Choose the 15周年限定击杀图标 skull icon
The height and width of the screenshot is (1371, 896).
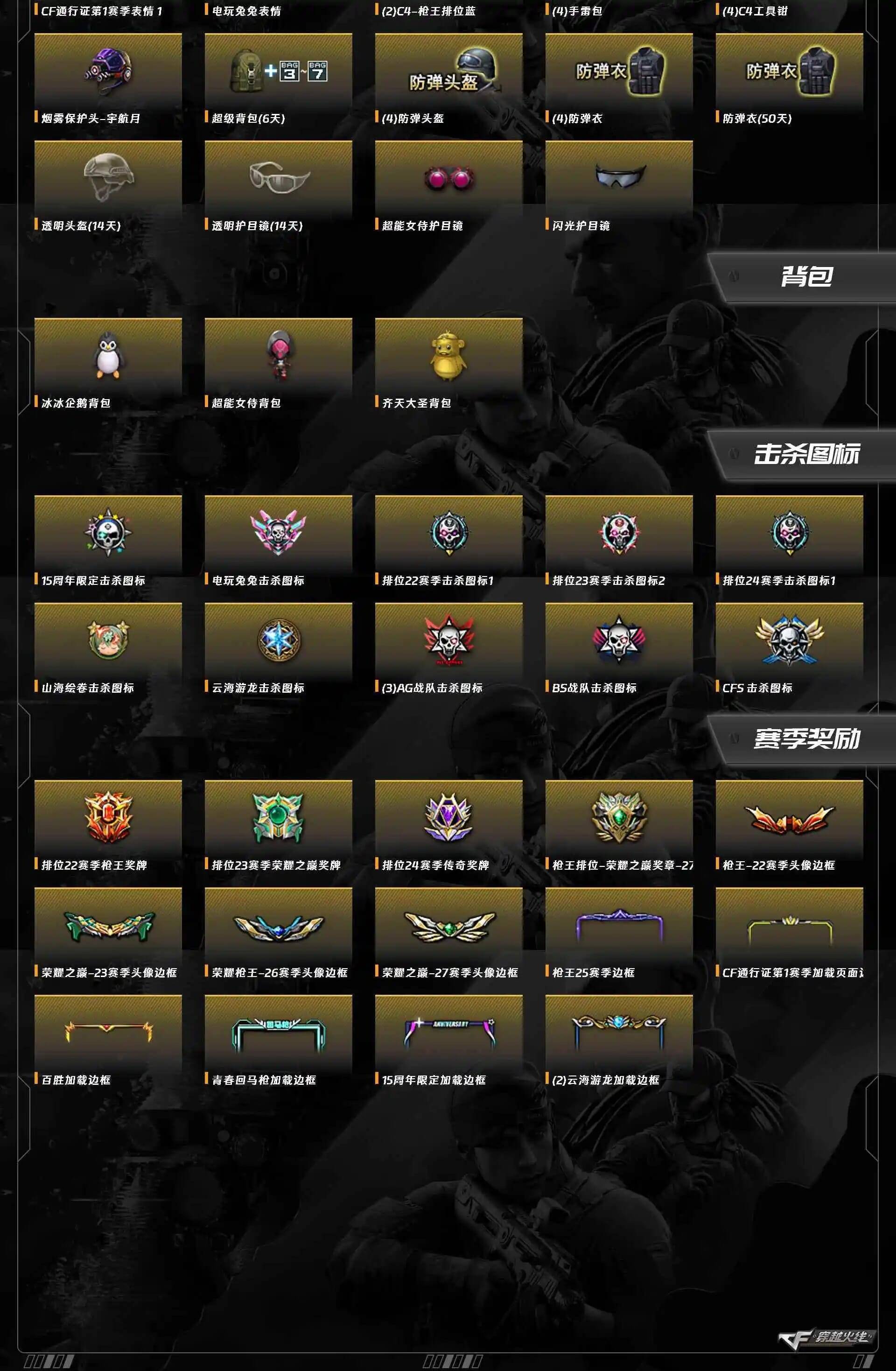(108, 532)
